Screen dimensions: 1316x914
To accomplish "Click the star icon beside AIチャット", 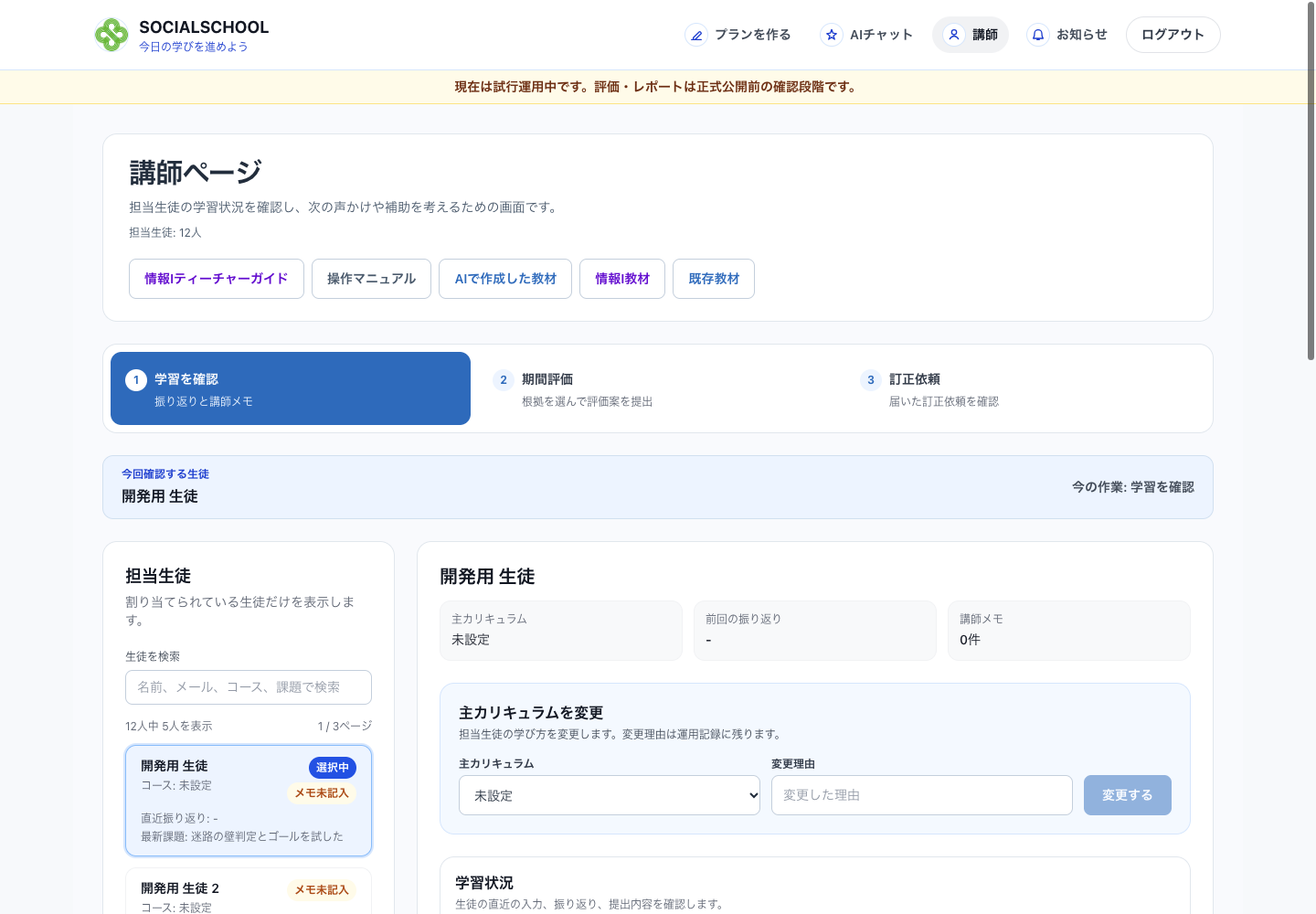I will click(832, 35).
